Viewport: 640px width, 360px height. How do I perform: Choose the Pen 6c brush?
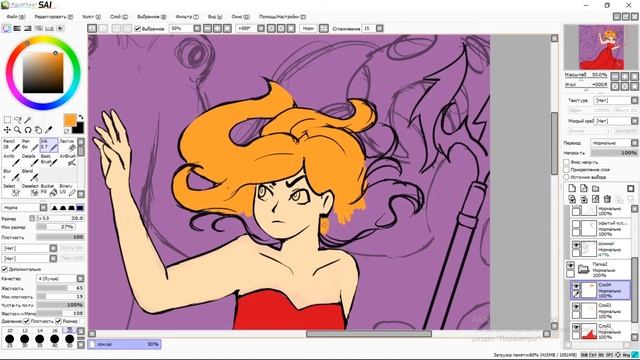(30, 145)
